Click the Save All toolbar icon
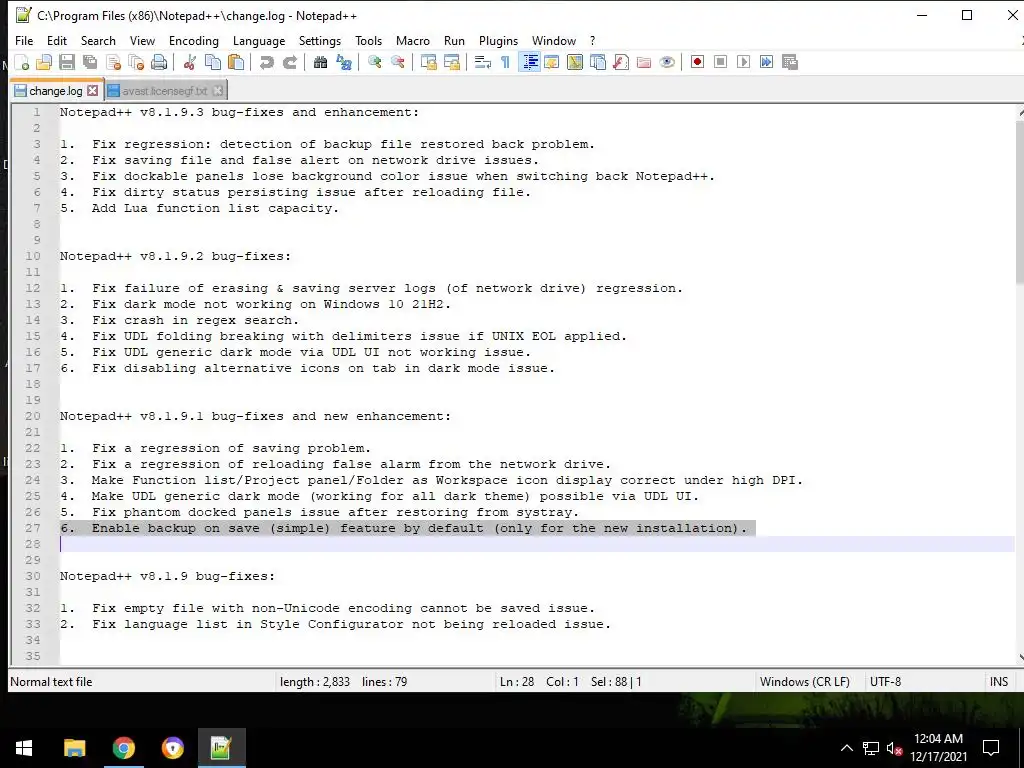1024x768 pixels. 90,62
